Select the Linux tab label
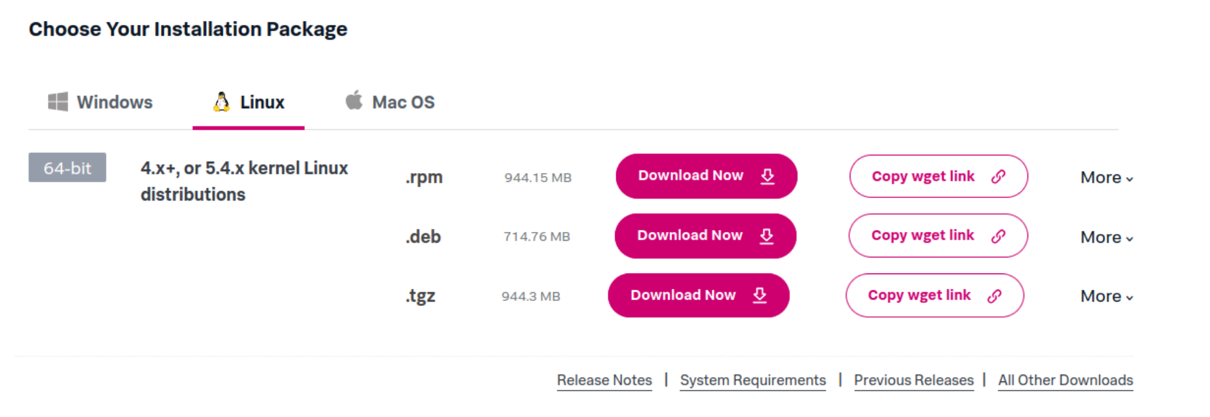This screenshot has height=417, width=1210. 262,102
